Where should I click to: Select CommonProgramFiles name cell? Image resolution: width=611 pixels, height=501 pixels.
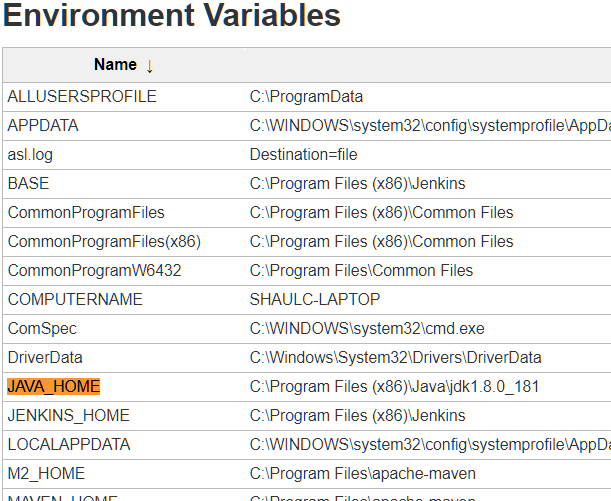click(86, 213)
